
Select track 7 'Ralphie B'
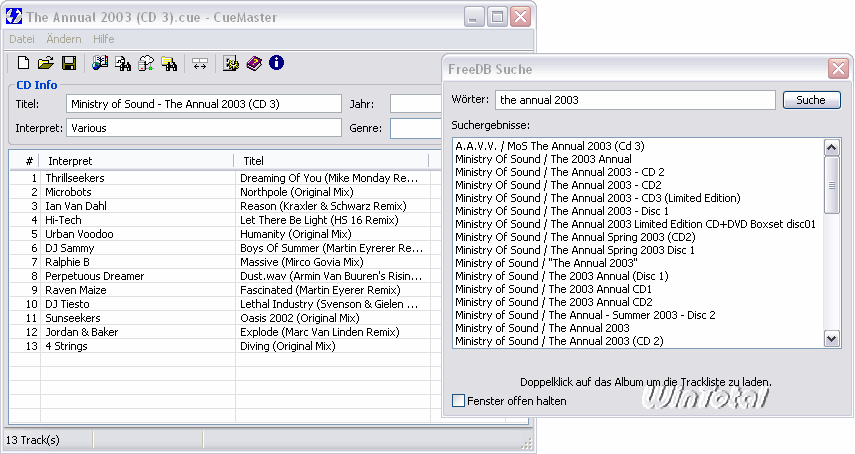[x=67, y=262]
